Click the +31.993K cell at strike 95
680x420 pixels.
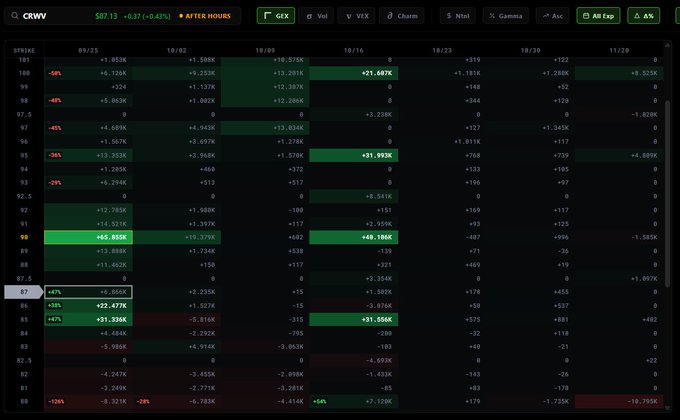click(x=353, y=155)
